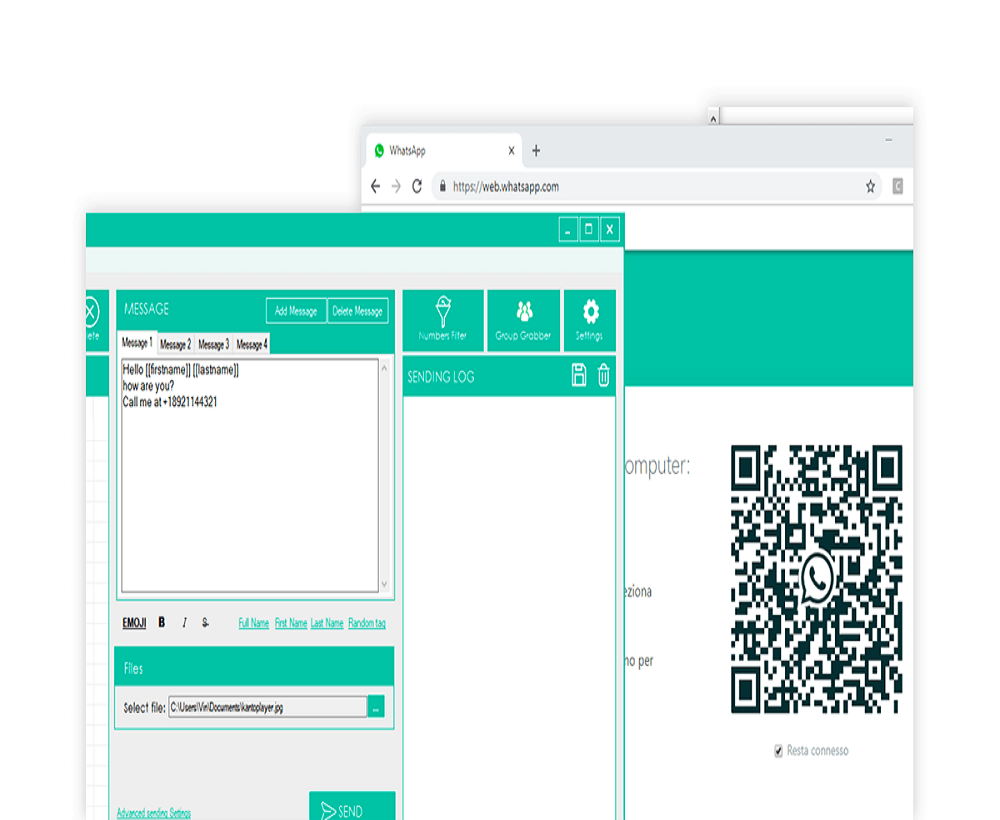
Task: Click message box scroll down arrow
Action: pyautogui.click(x=384, y=583)
